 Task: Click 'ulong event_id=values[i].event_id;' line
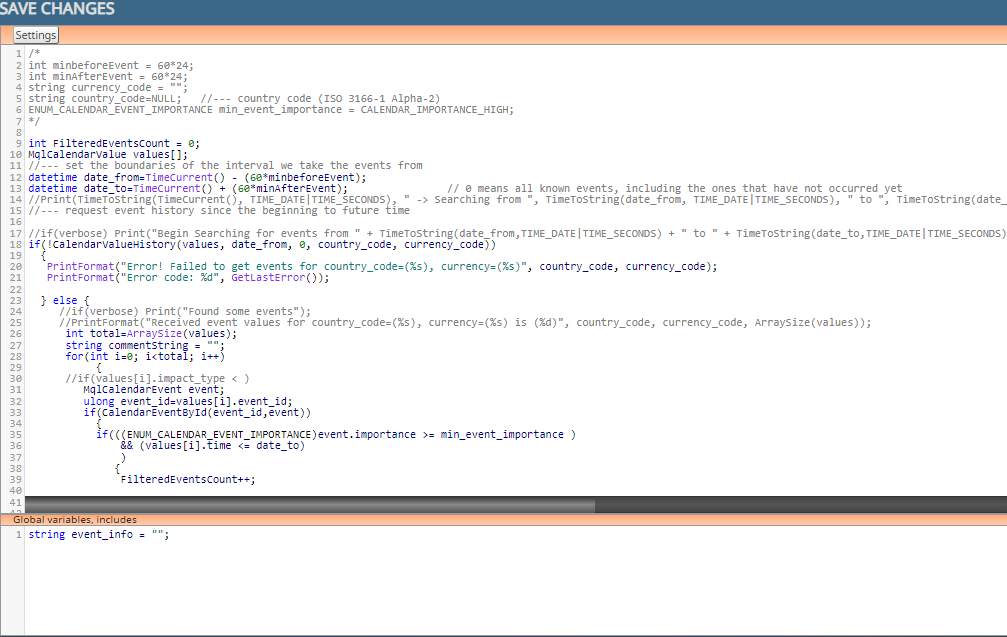[x=188, y=401]
